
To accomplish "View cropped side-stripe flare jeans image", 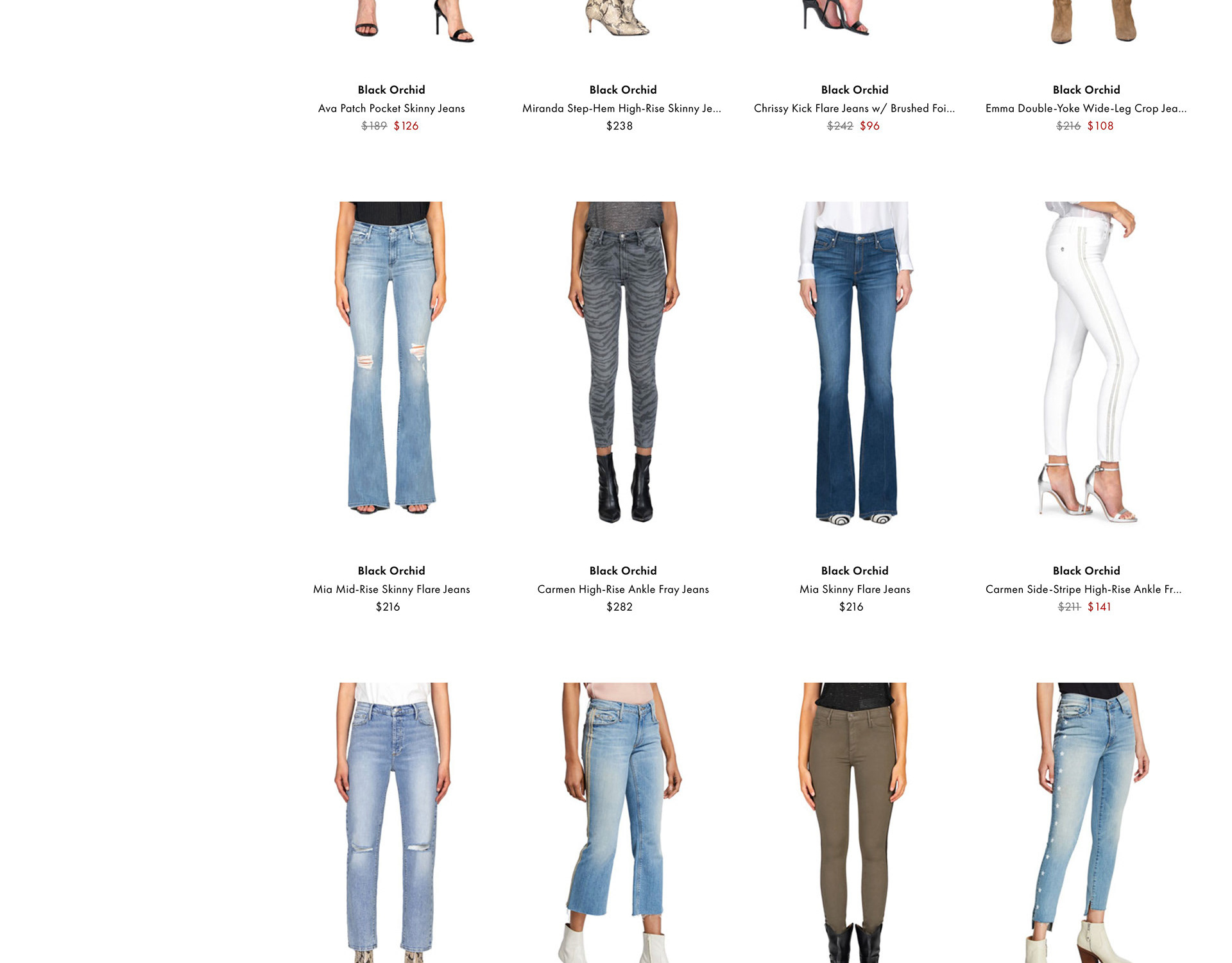I will [x=623, y=822].
